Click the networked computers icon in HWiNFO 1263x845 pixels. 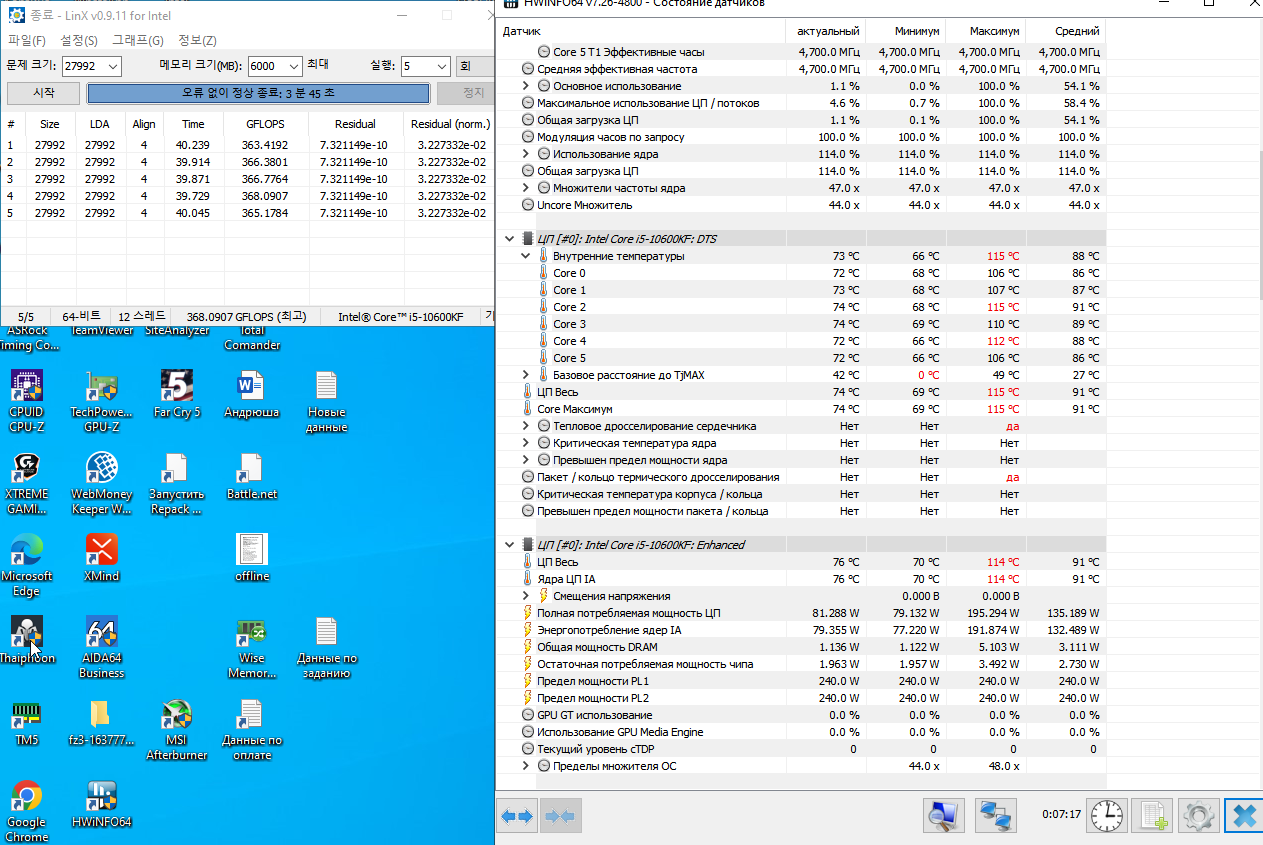pyautogui.click(x=996, y=816)
